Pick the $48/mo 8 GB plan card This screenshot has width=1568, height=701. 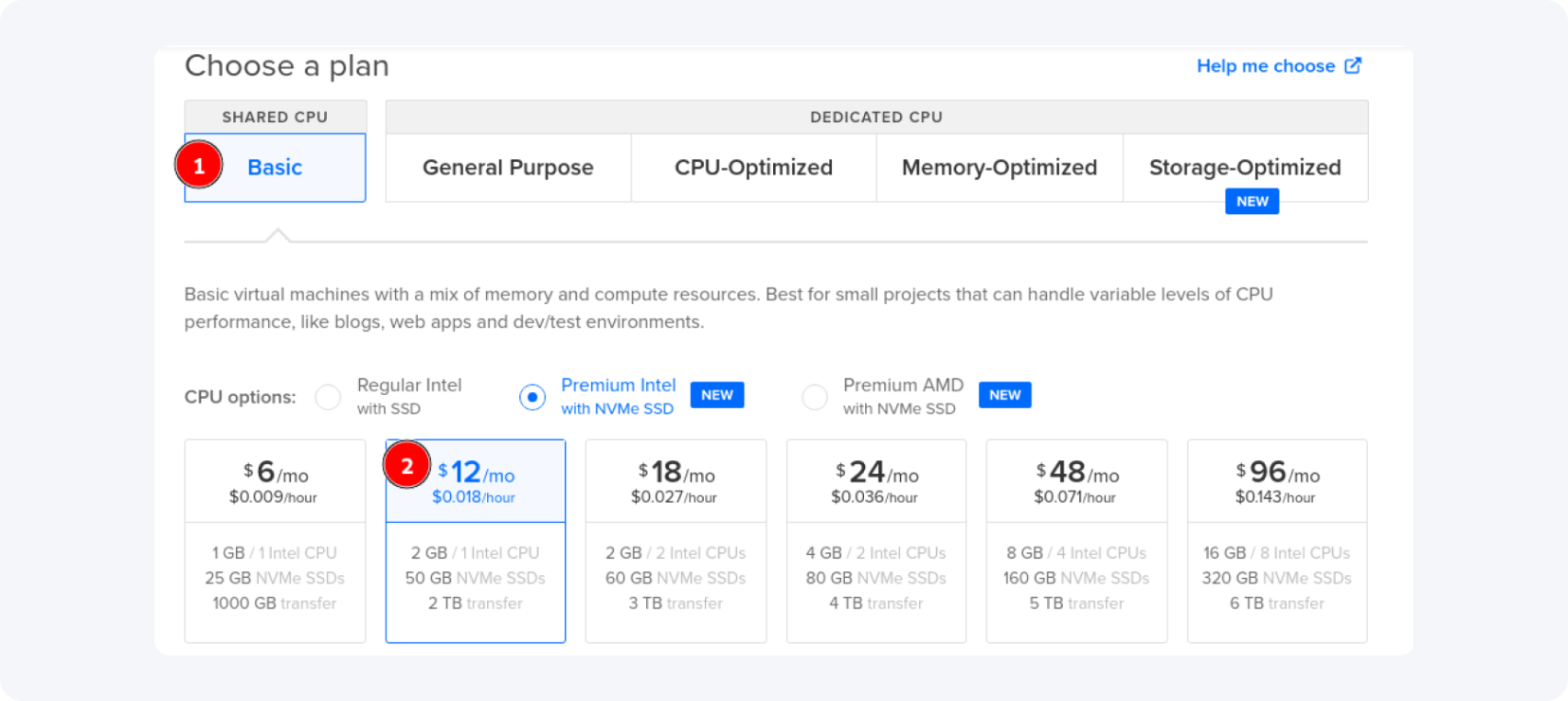(x=1076, y=540)
